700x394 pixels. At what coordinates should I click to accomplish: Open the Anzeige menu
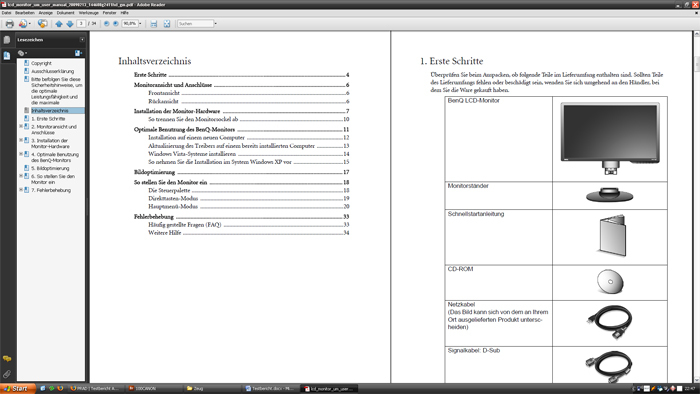tap(45, 13)
